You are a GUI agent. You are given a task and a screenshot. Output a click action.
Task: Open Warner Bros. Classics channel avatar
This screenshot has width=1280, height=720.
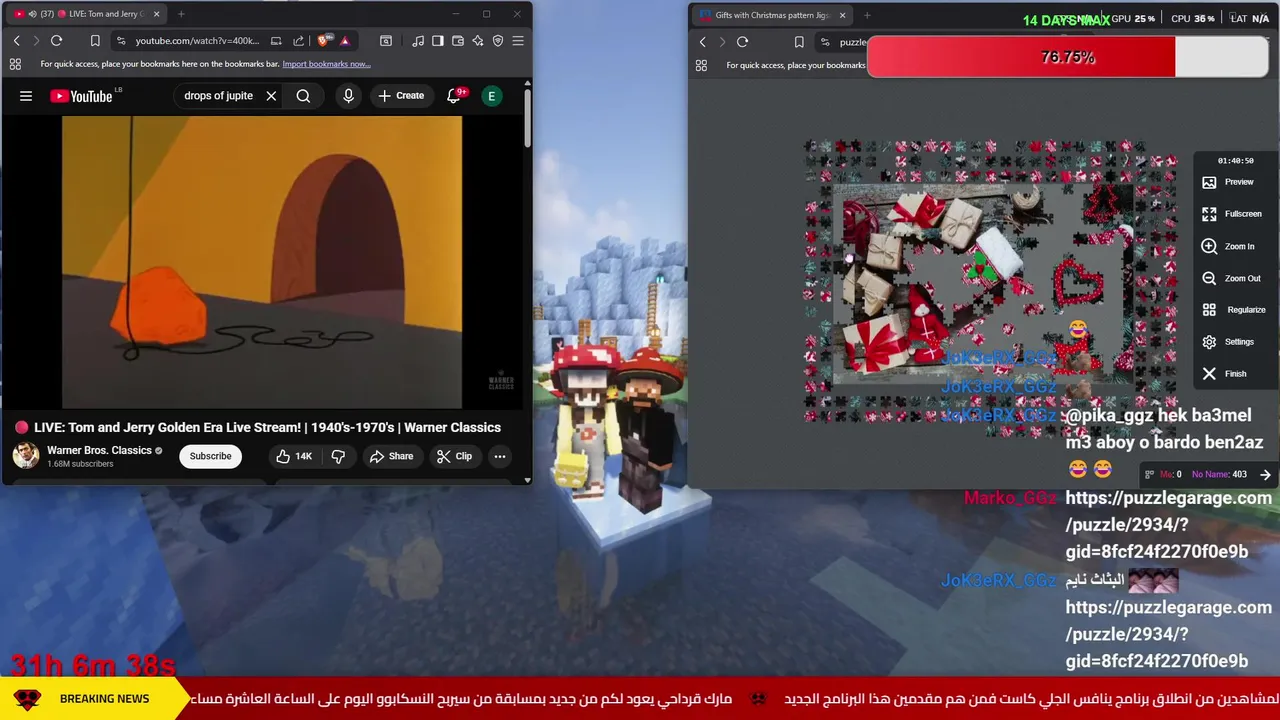click(25, 456)
